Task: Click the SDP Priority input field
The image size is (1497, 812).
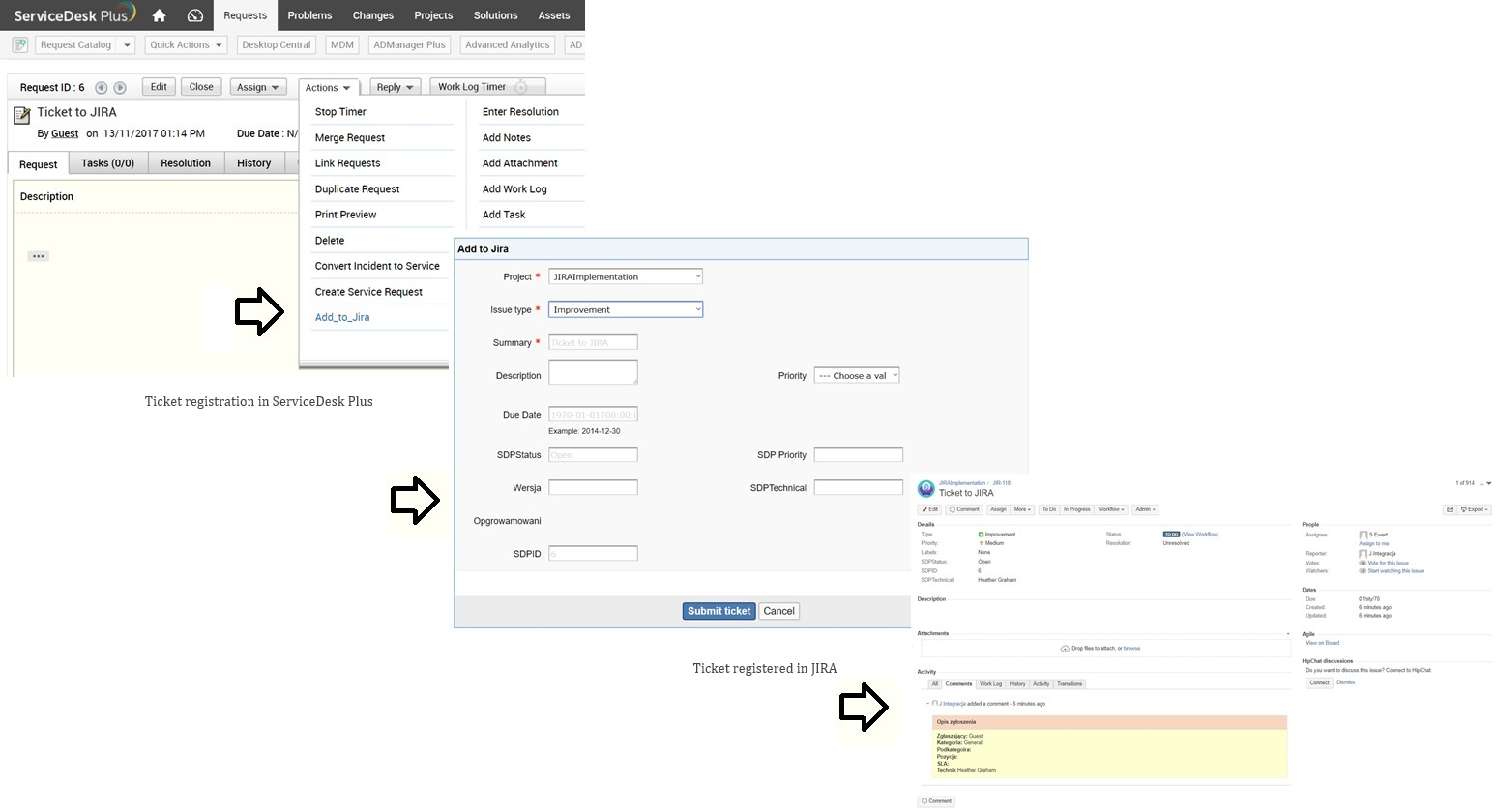Action: (x=858, y=454)
